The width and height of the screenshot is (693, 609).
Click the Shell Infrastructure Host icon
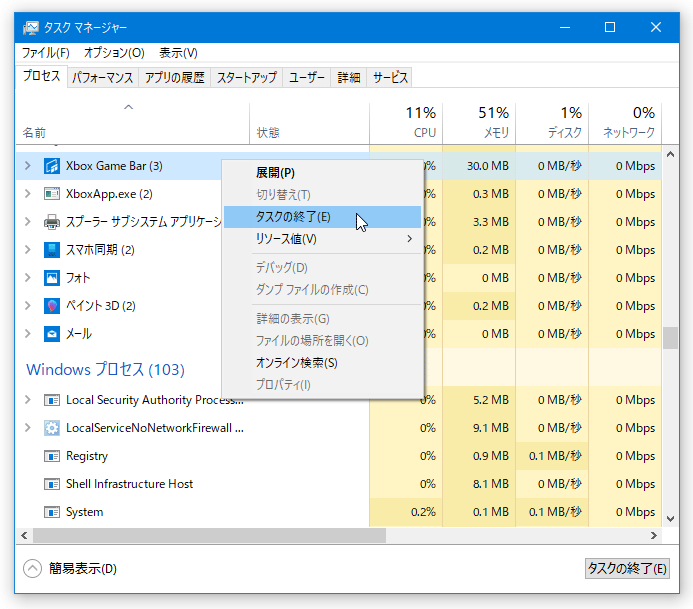tap(52, 484)
